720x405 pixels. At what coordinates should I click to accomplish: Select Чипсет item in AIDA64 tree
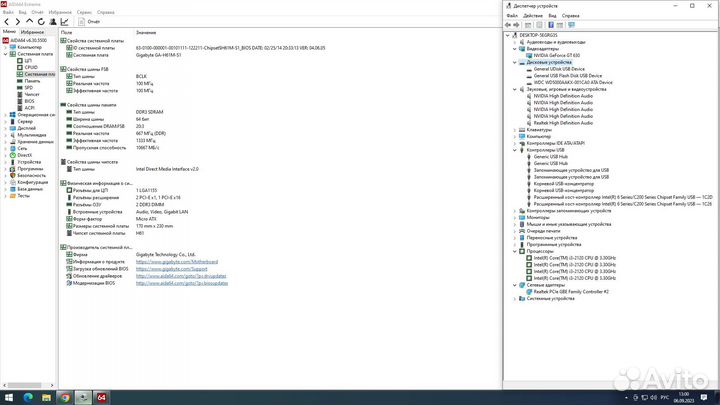[32, 95]
